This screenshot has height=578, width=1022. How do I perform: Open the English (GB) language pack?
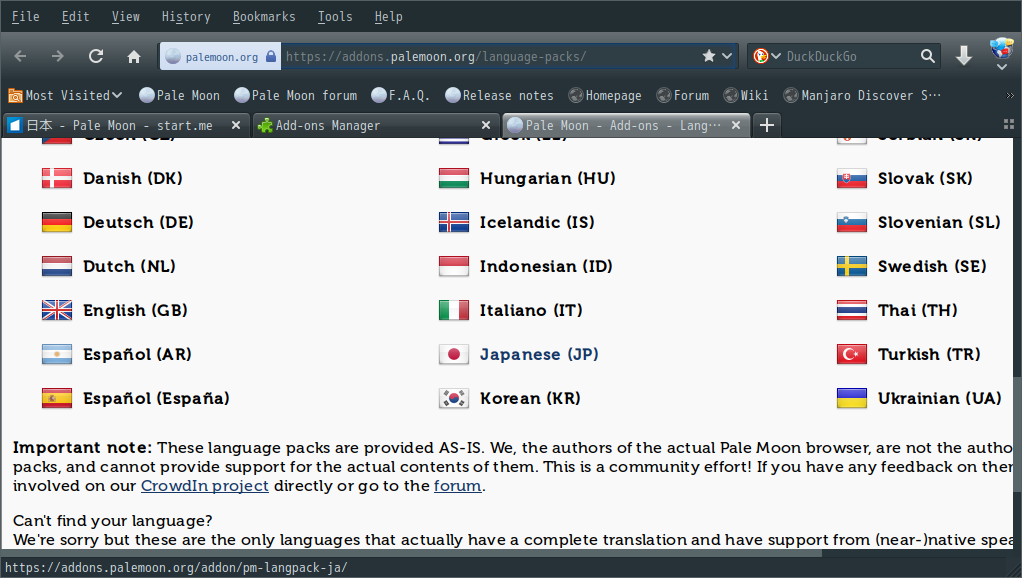tap(135, 310)
